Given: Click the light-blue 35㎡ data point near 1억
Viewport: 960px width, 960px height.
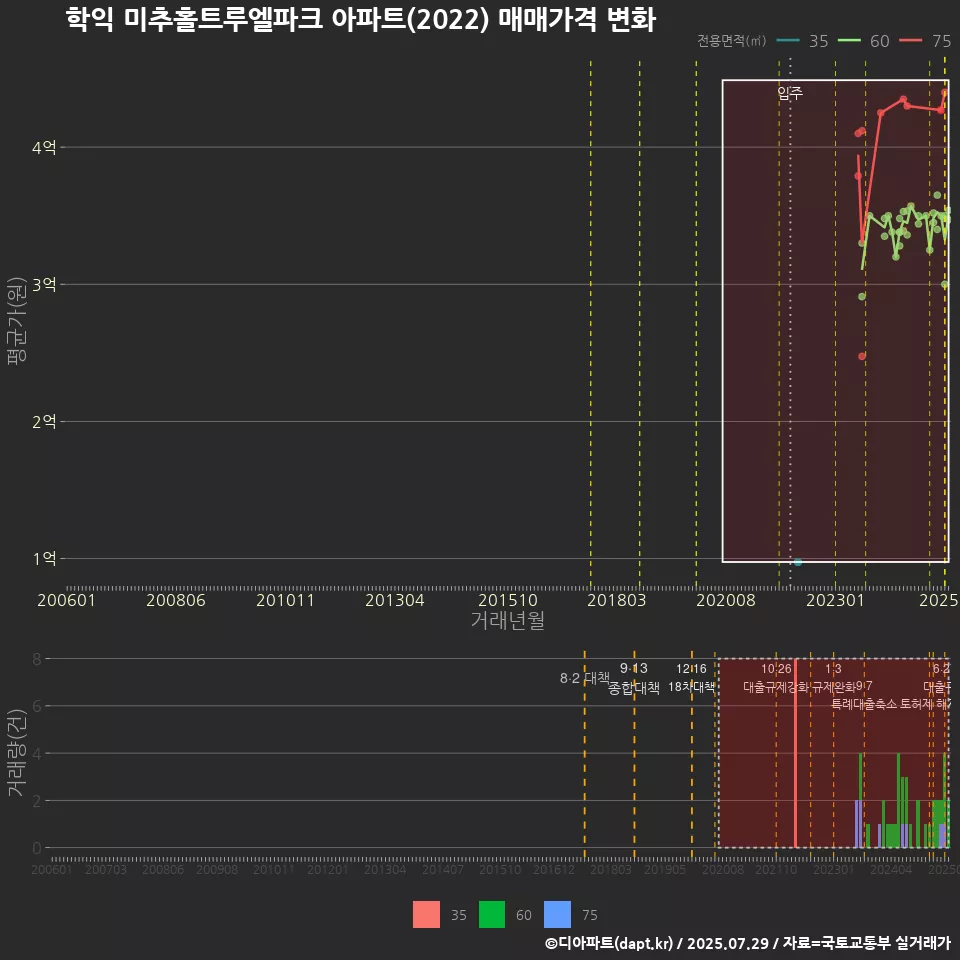Looking at the screenshot, I should [798, 562].
